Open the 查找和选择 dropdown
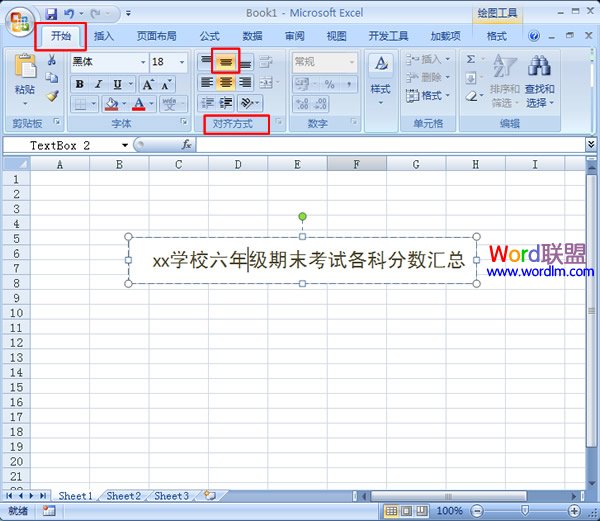 click(x=540, y=96)
